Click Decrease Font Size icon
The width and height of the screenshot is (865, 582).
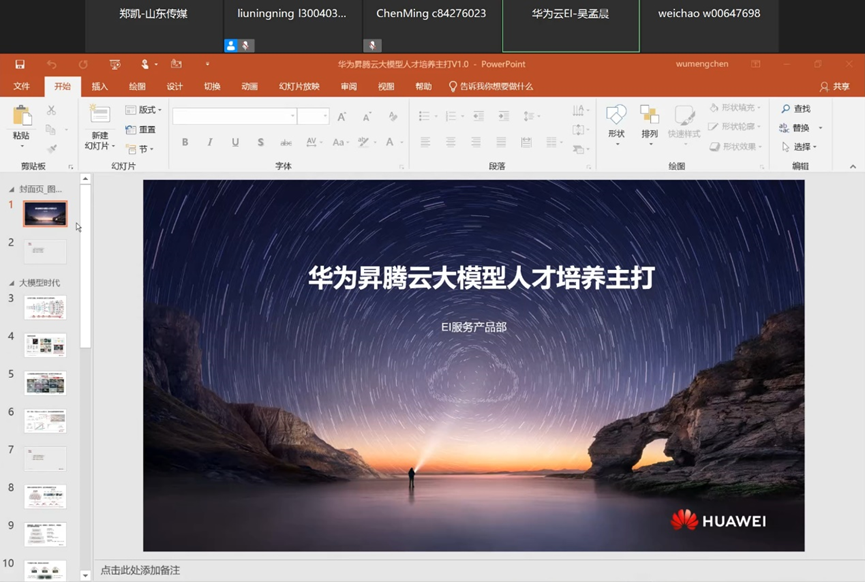pos(366,117)
